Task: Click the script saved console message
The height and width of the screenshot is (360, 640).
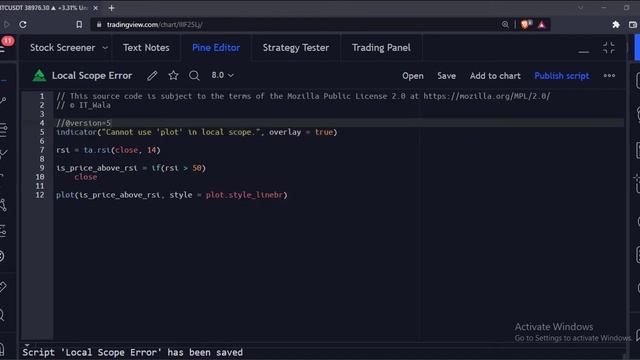Action: (x=132, y=352)
